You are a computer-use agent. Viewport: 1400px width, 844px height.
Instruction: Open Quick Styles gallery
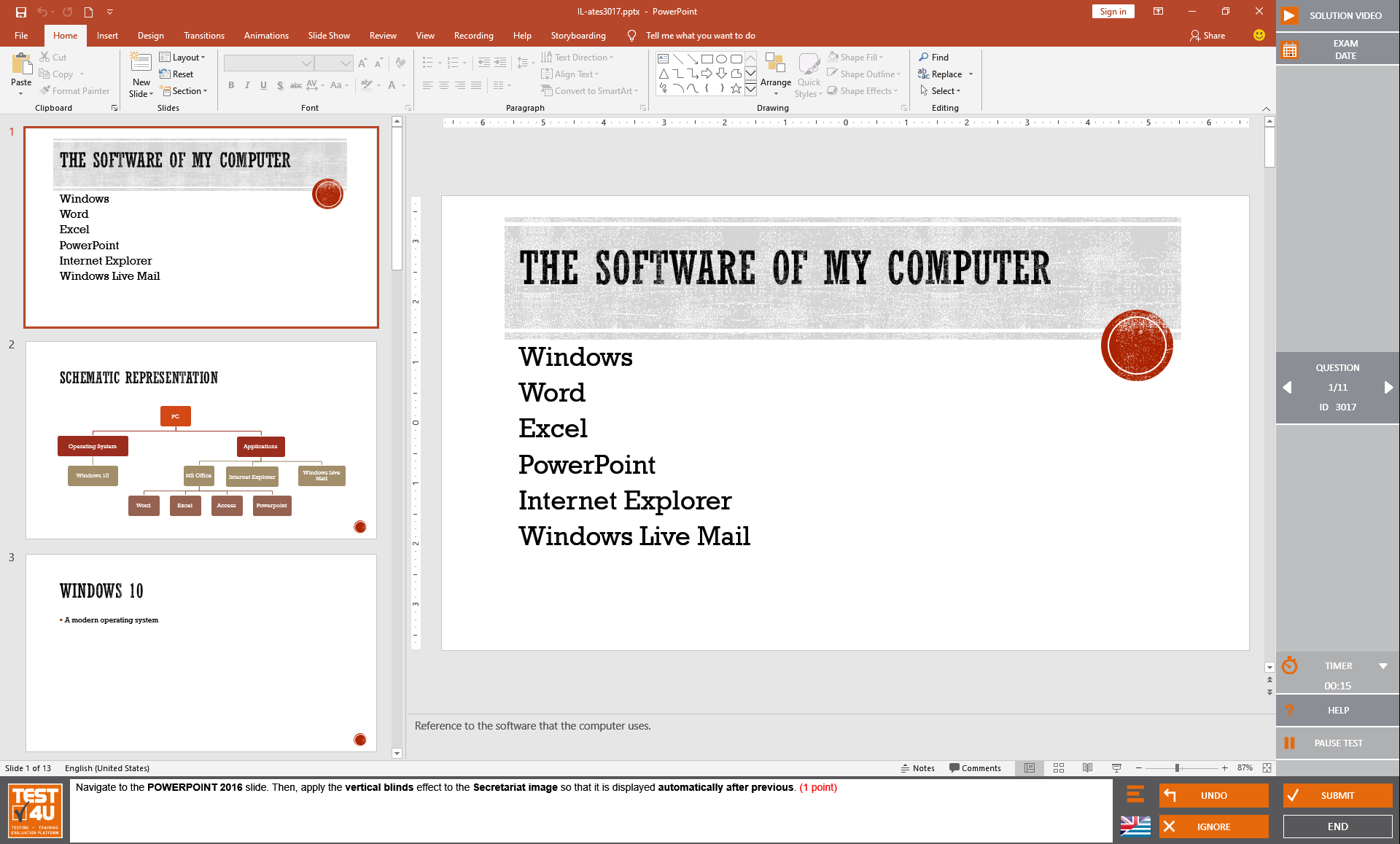pyautogui.click(x=809, y=75)
